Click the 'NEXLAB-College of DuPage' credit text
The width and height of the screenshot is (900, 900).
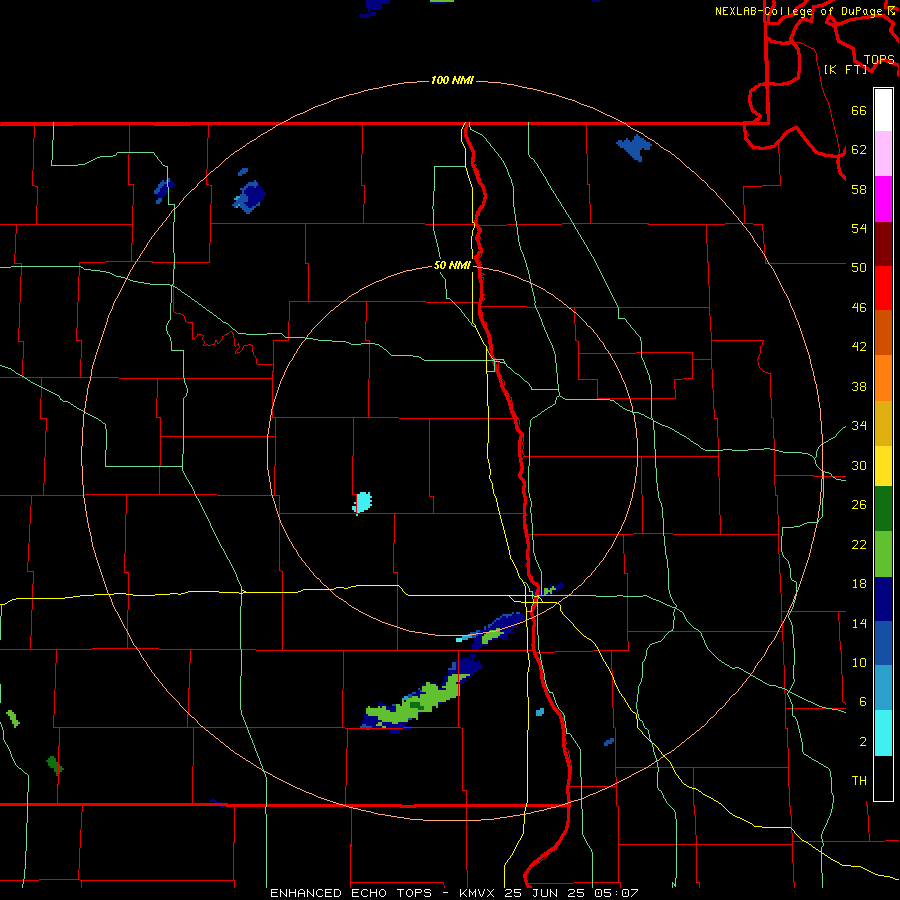(x=800, y=11)
